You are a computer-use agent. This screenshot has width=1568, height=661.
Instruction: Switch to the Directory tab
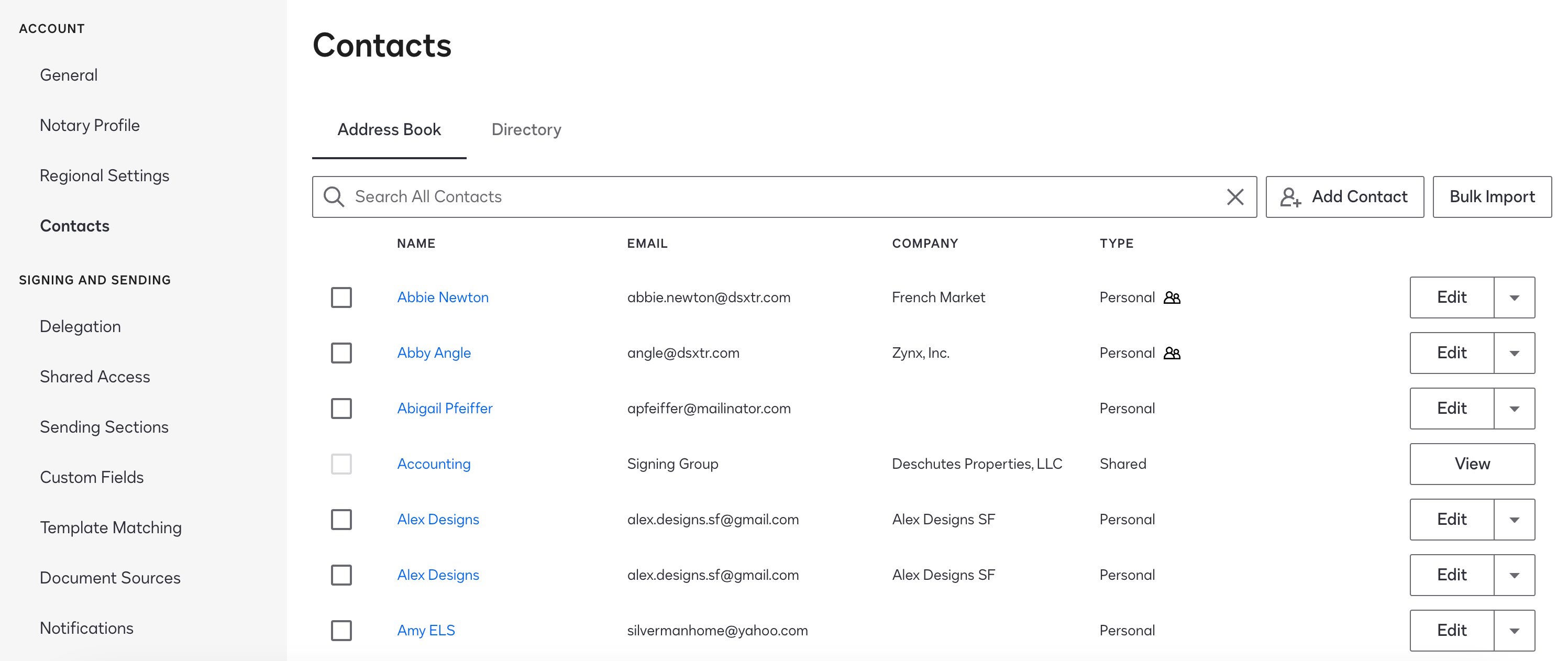[526, 130]
